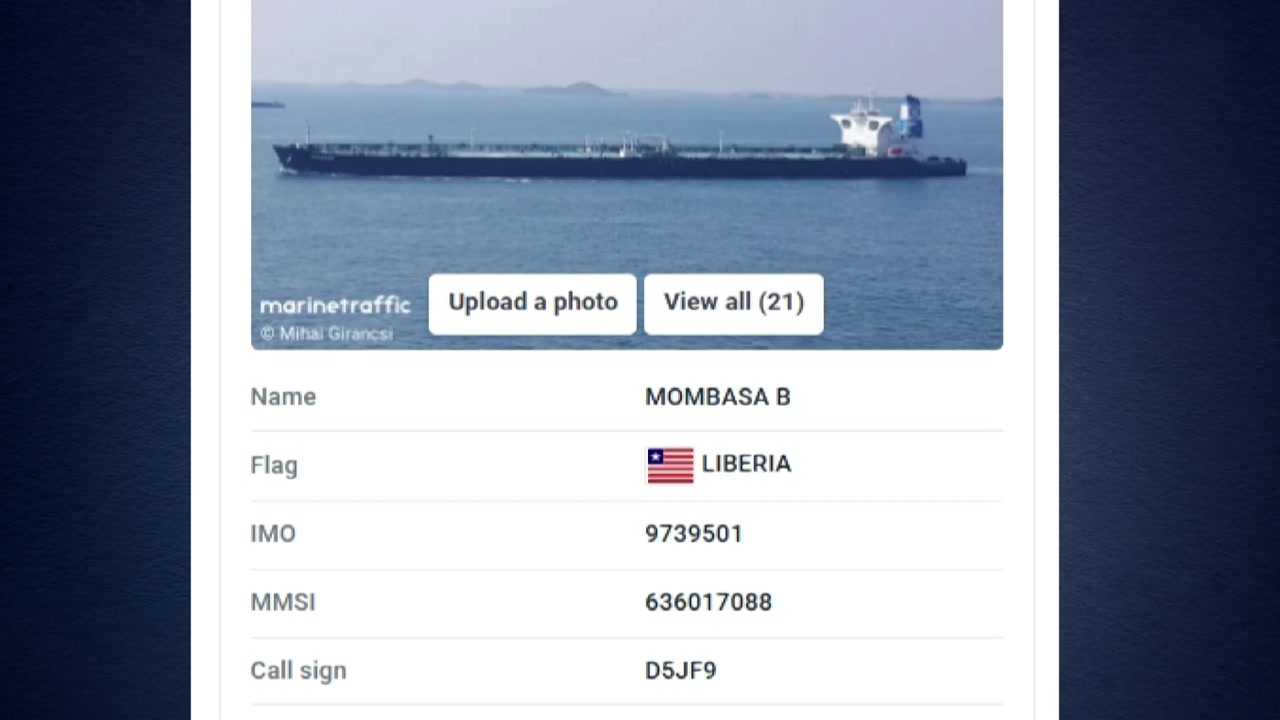The height and width of the screenshot is (720, 1280).
Task: Select the IMO number 9739501
Action: tap(693, 533)
